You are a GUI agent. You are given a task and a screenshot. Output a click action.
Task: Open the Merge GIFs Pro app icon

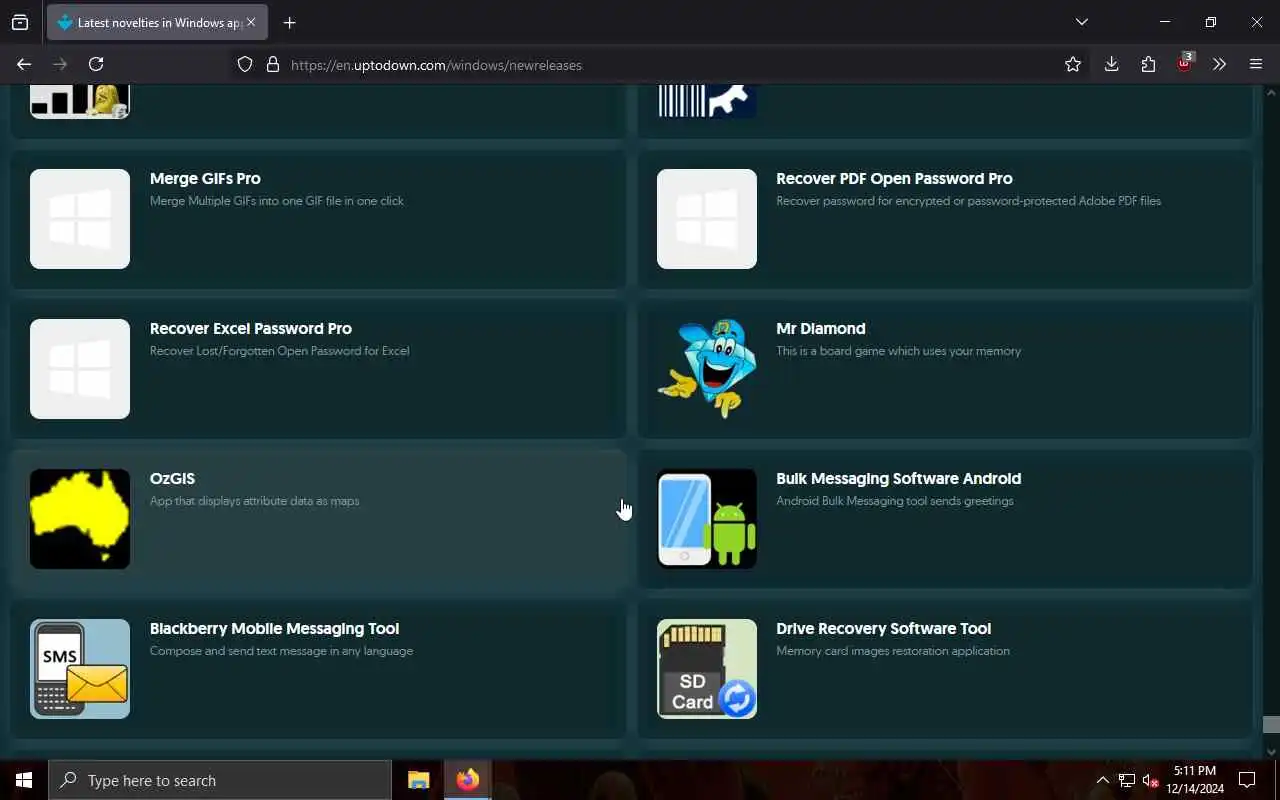pos(80,219)
